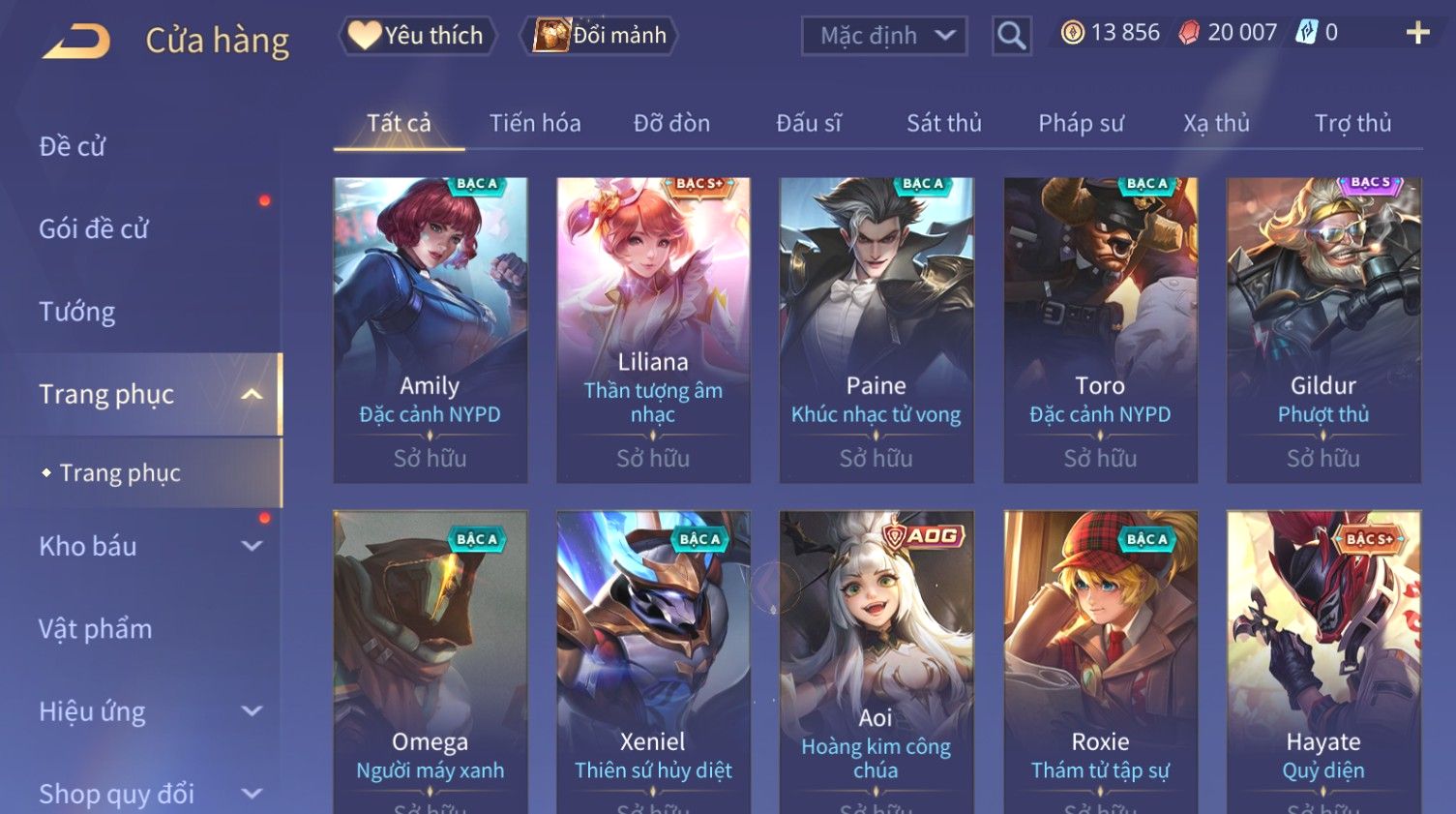Open Đổi mảnh chest exchange
Image resolution: width=1456 pixels, height=814 pixels.
pyautogui.click(x=599, y=36)
